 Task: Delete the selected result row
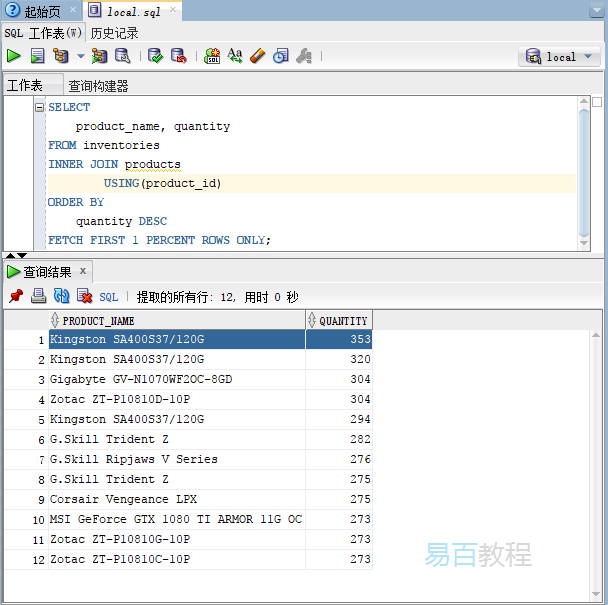[x=84, y=296]
